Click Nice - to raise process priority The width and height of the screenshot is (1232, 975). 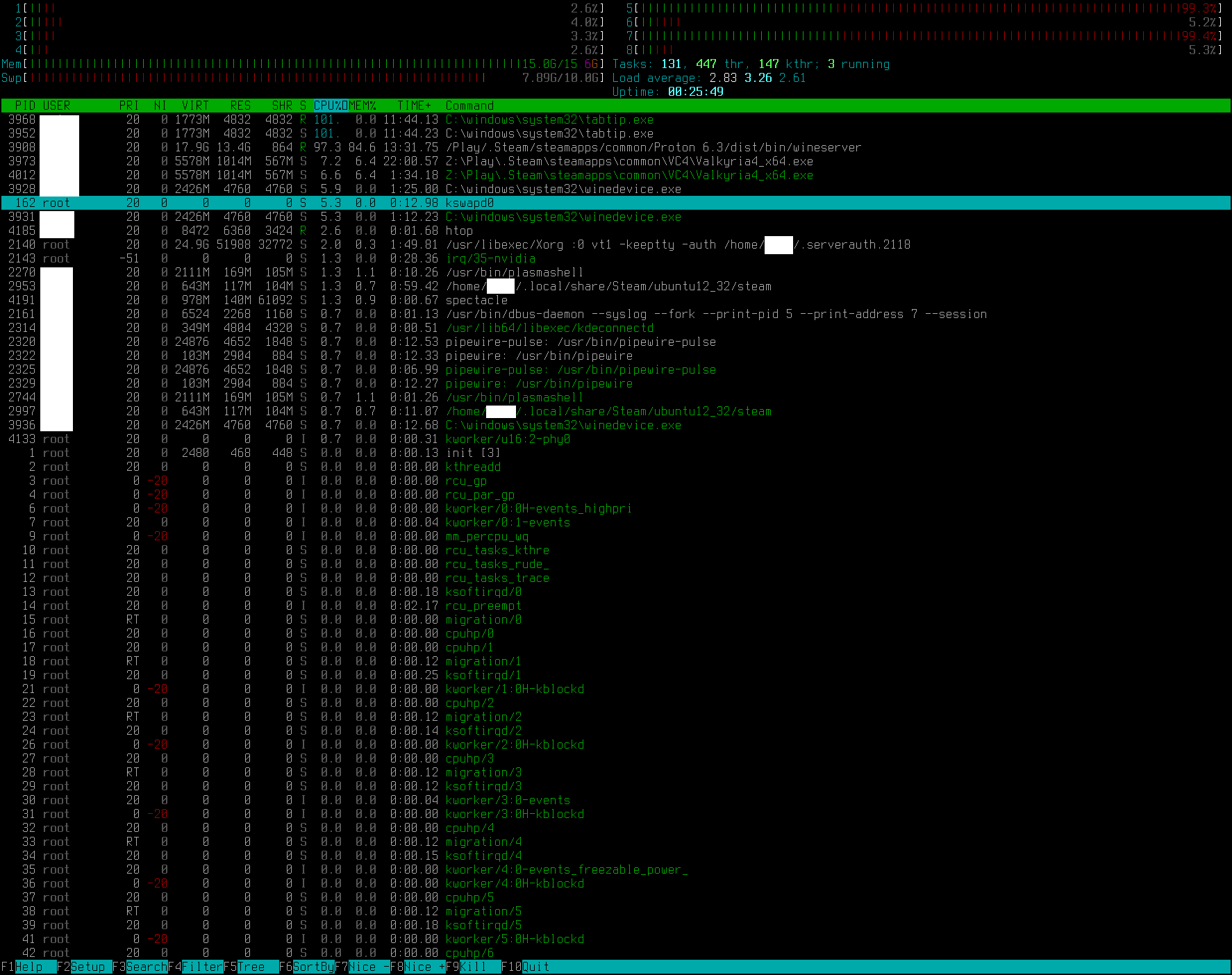pyautogui.click(x=362, y=967)
